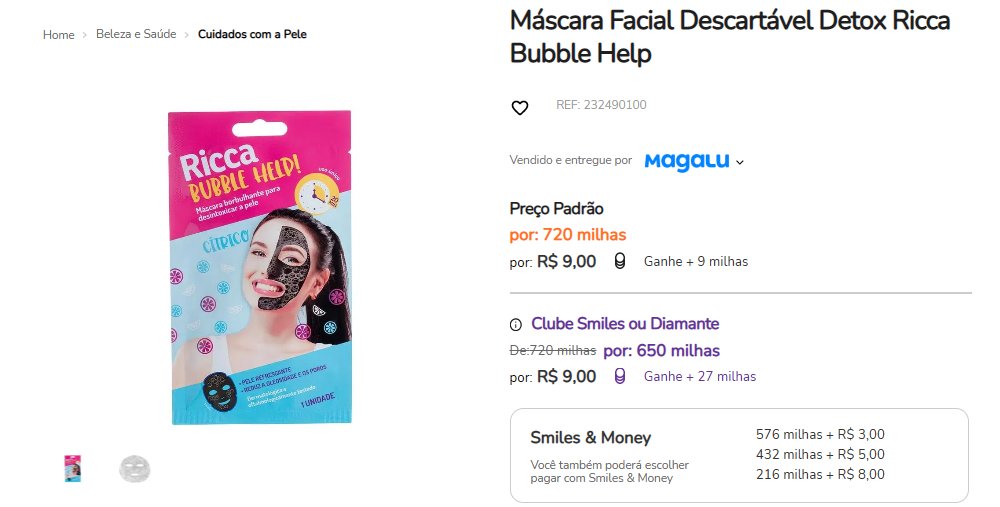Select the first product packaging thumbnail
The image size is (1000, 507).
coord(73,468)
